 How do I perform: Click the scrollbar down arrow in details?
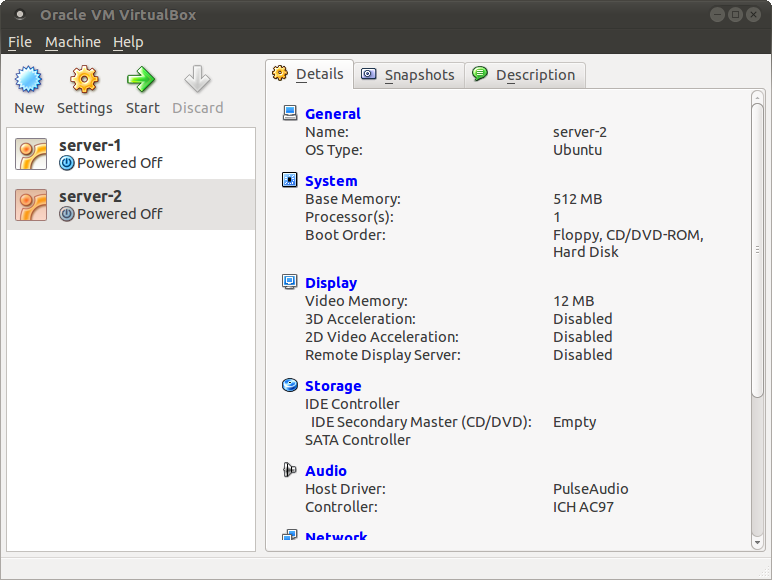tap(757, 543)
